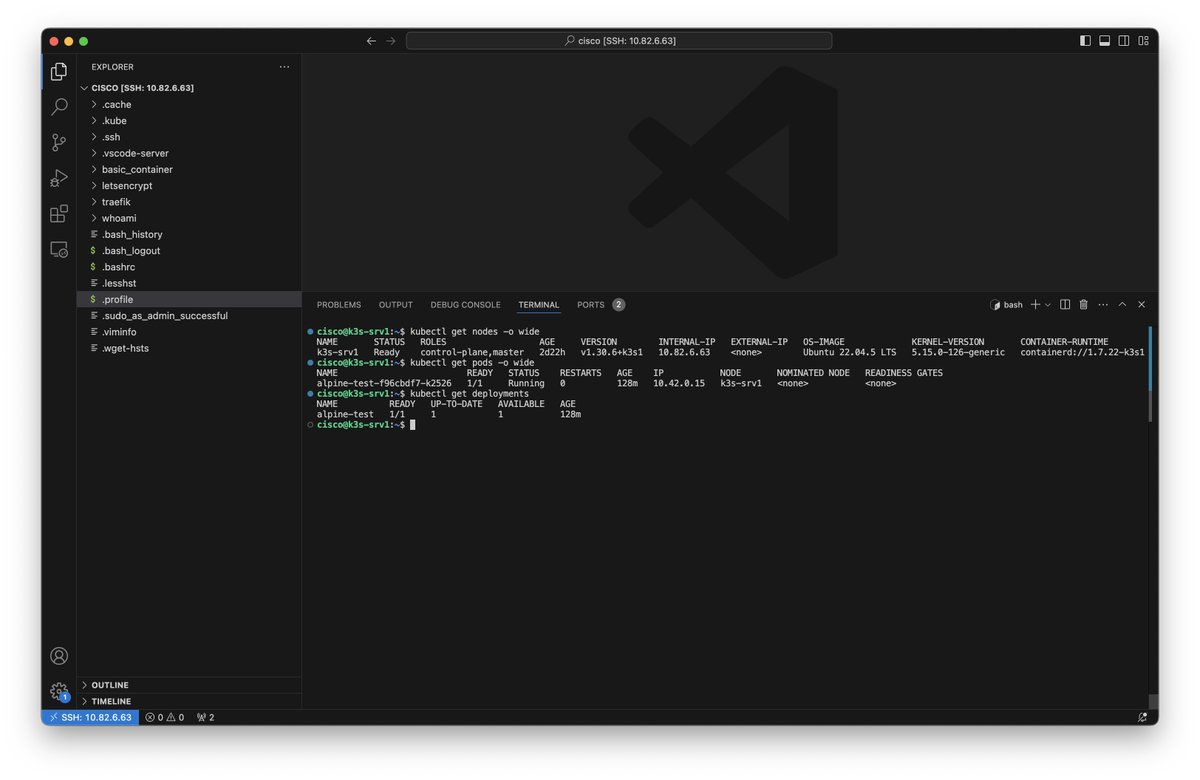Select the Terminal tab
This screenshot has width=1200, height=780.
[539, 305]
